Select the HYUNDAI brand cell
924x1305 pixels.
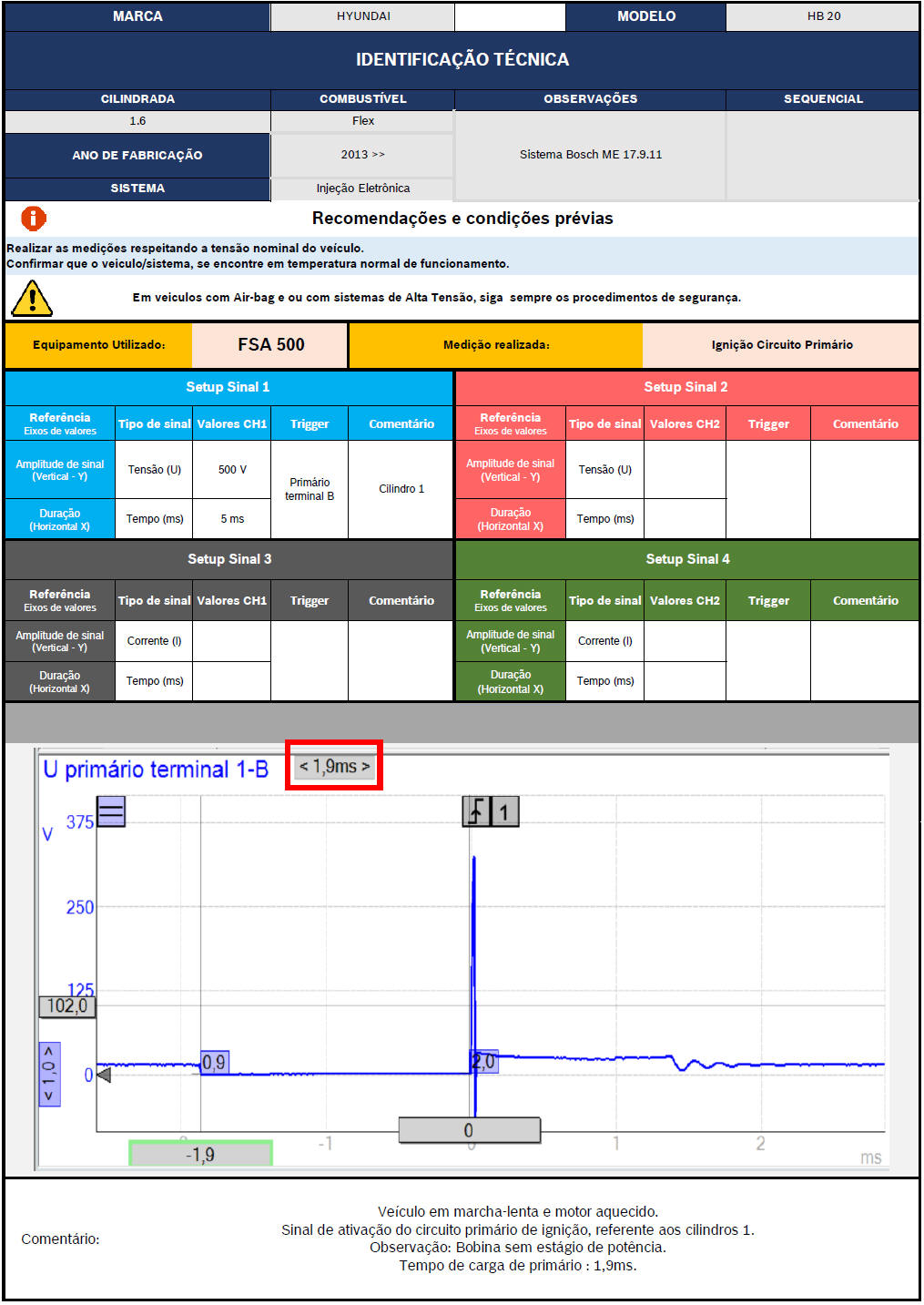coord(363,16)
